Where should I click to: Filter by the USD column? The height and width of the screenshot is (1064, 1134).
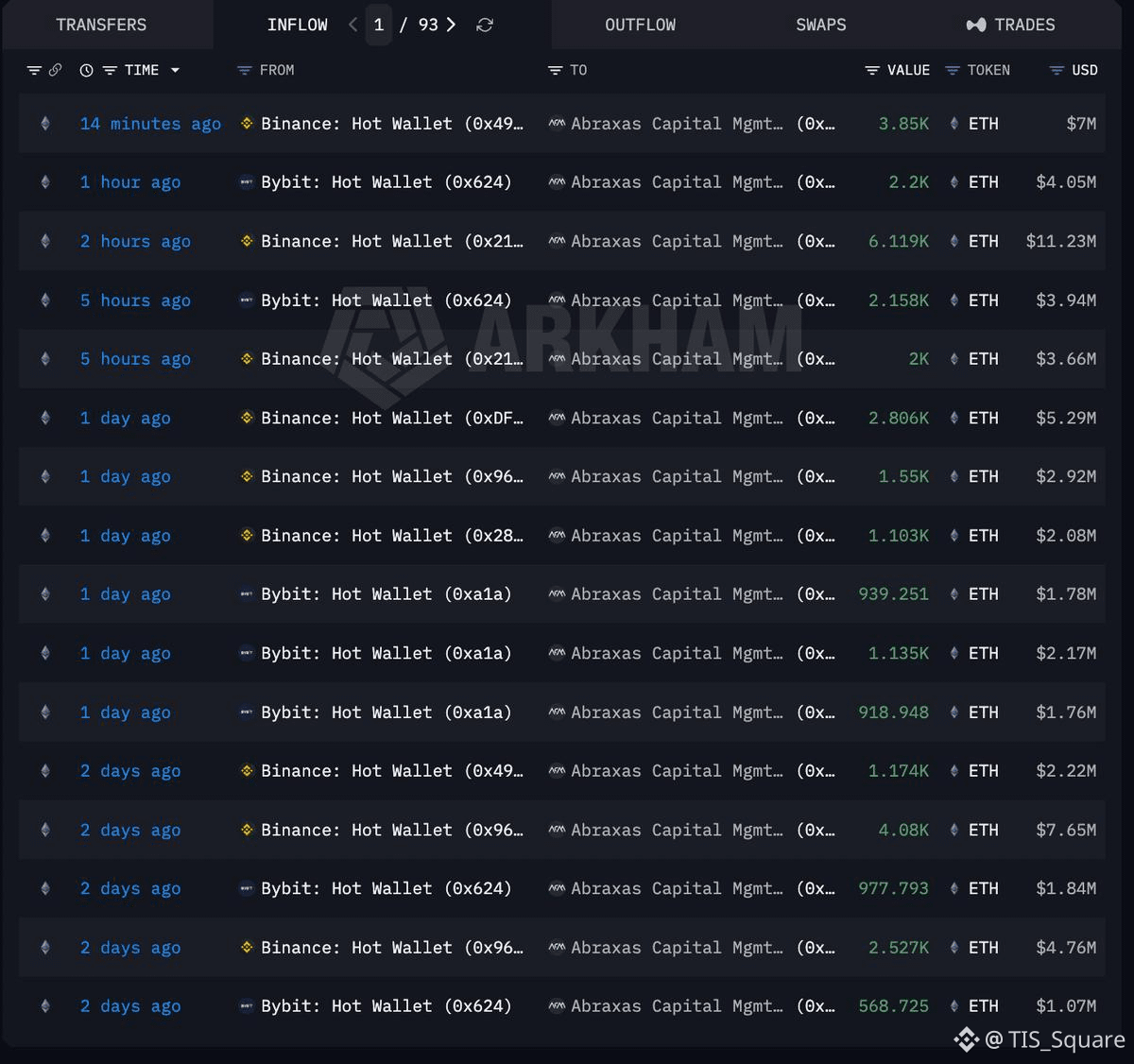tap(1057, 70)
